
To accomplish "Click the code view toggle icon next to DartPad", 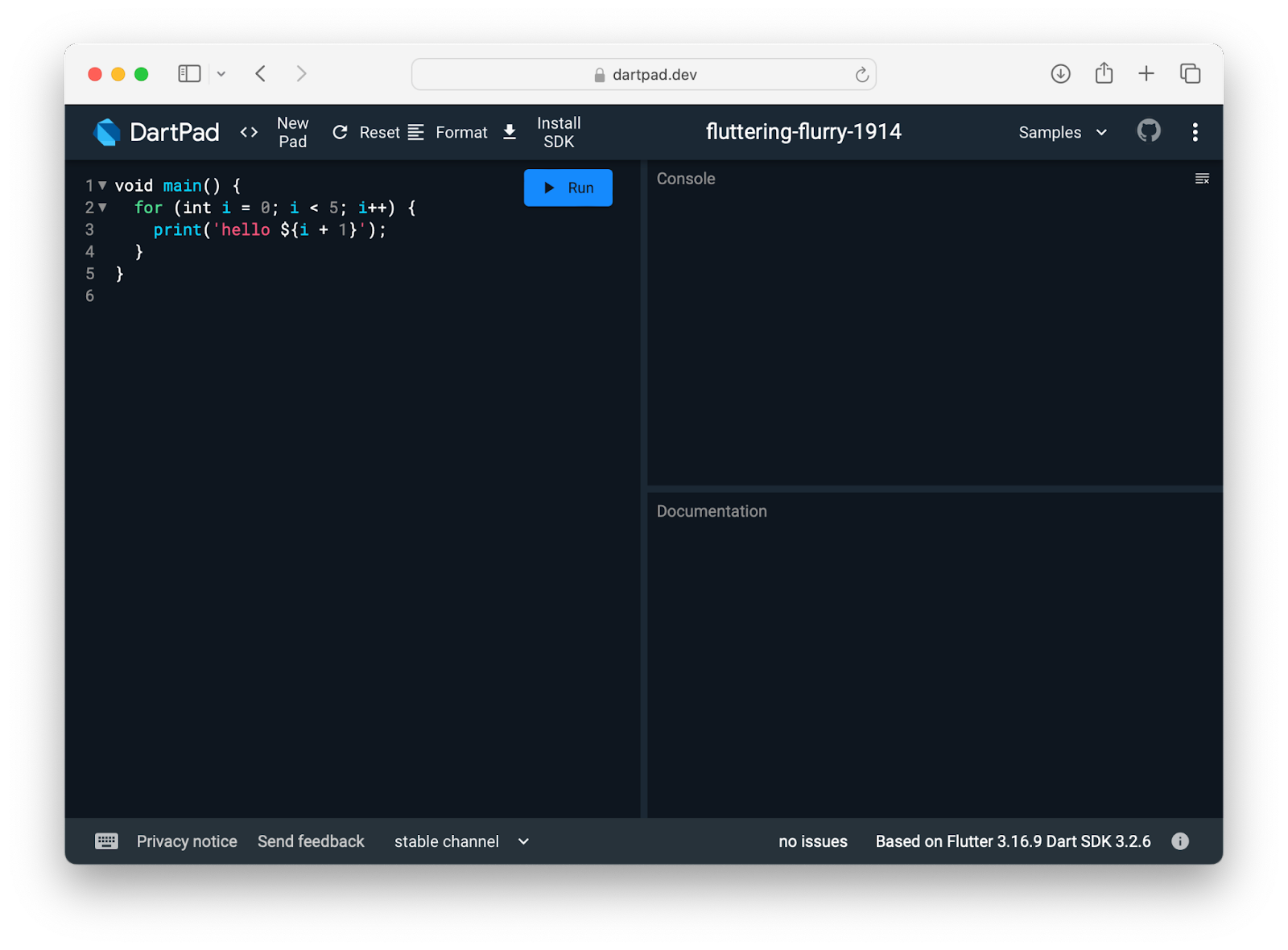I will [x=249, y=132].
